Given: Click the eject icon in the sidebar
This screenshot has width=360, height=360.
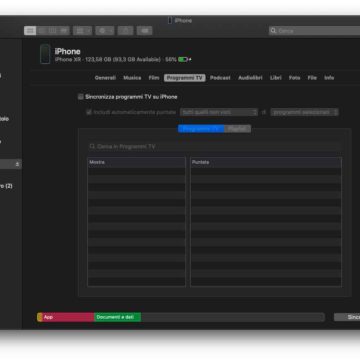Looking at the screenshot, I should pos(17,164).
